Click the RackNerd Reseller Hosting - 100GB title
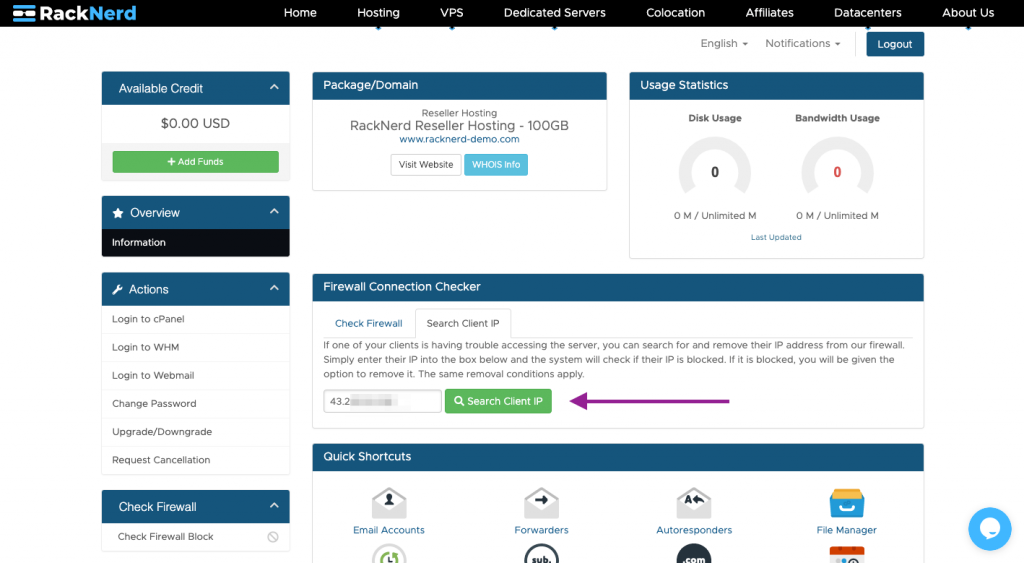This screenshot has width=1024, height=563. pos(459,125)
